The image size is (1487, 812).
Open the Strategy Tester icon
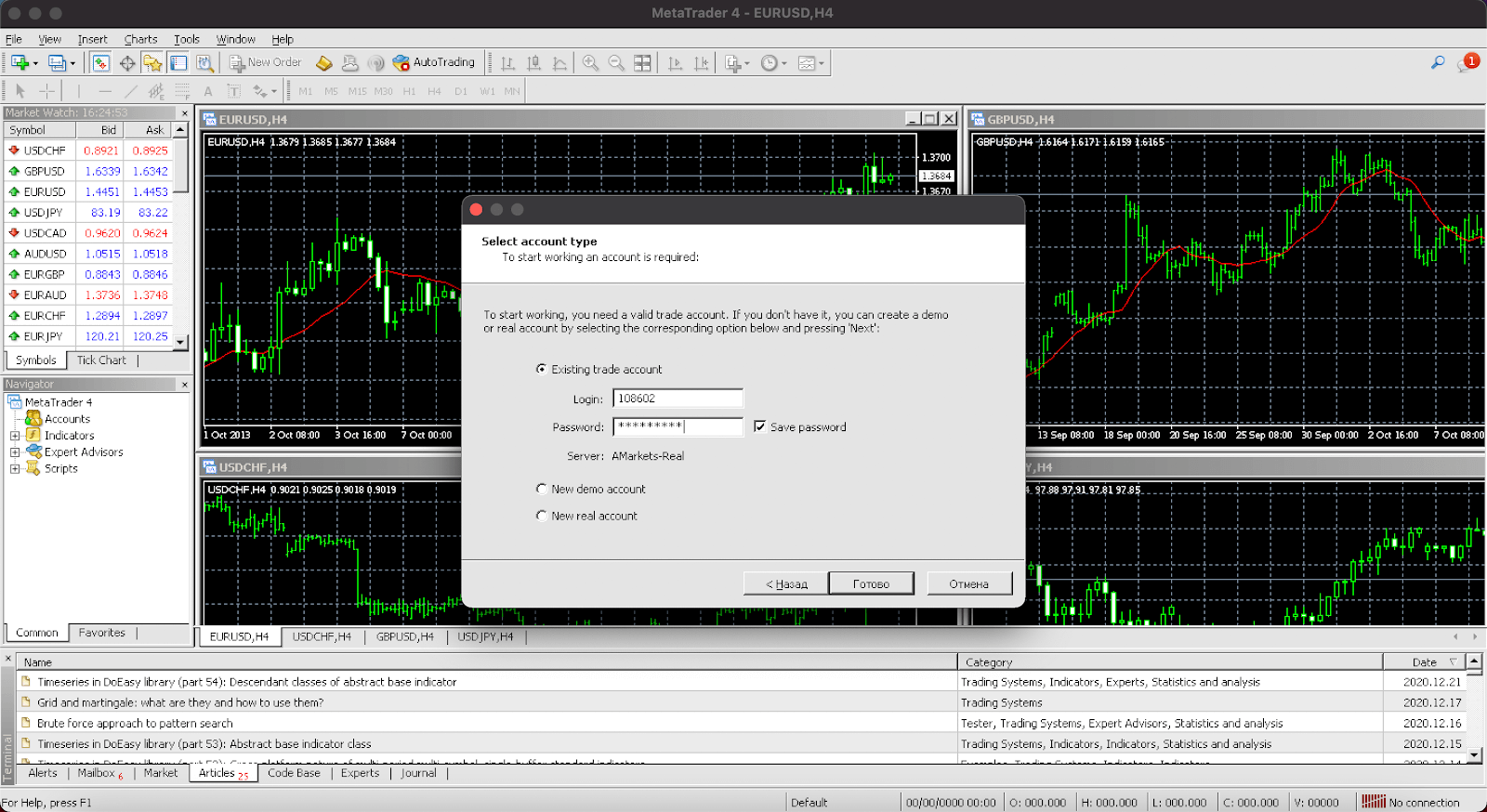205,62
